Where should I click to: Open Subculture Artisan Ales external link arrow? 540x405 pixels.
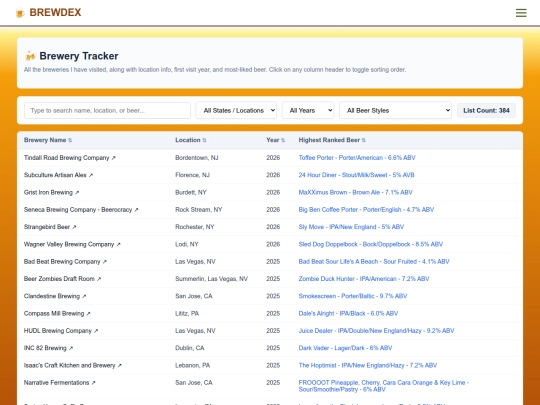click(x=91, y=175)
